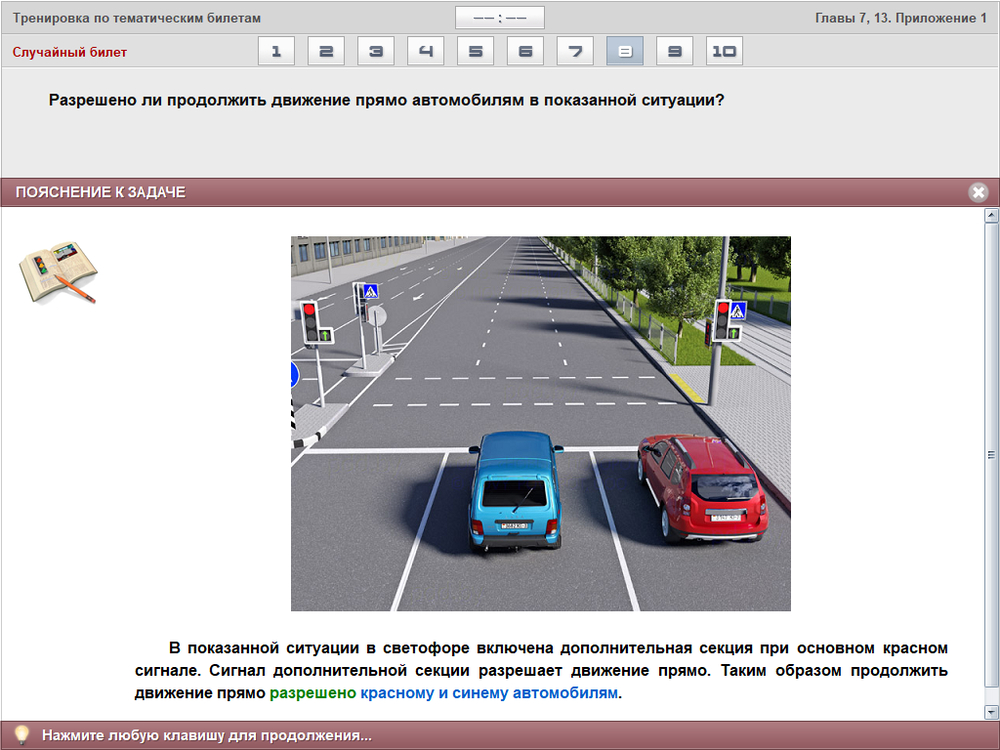Click the 'Случайный билет' label
Viewport: 1000px width, 750px height.
(x=70, y=52)
